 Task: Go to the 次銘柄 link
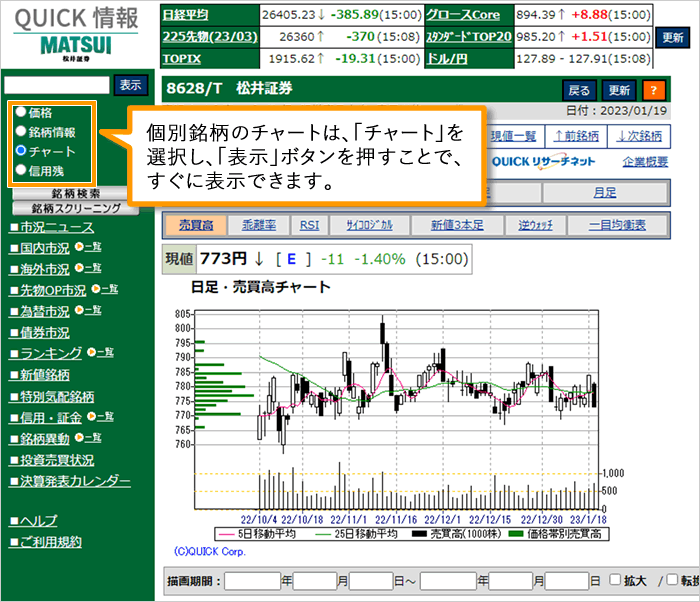pyautogui.click(x=639, y=136)
